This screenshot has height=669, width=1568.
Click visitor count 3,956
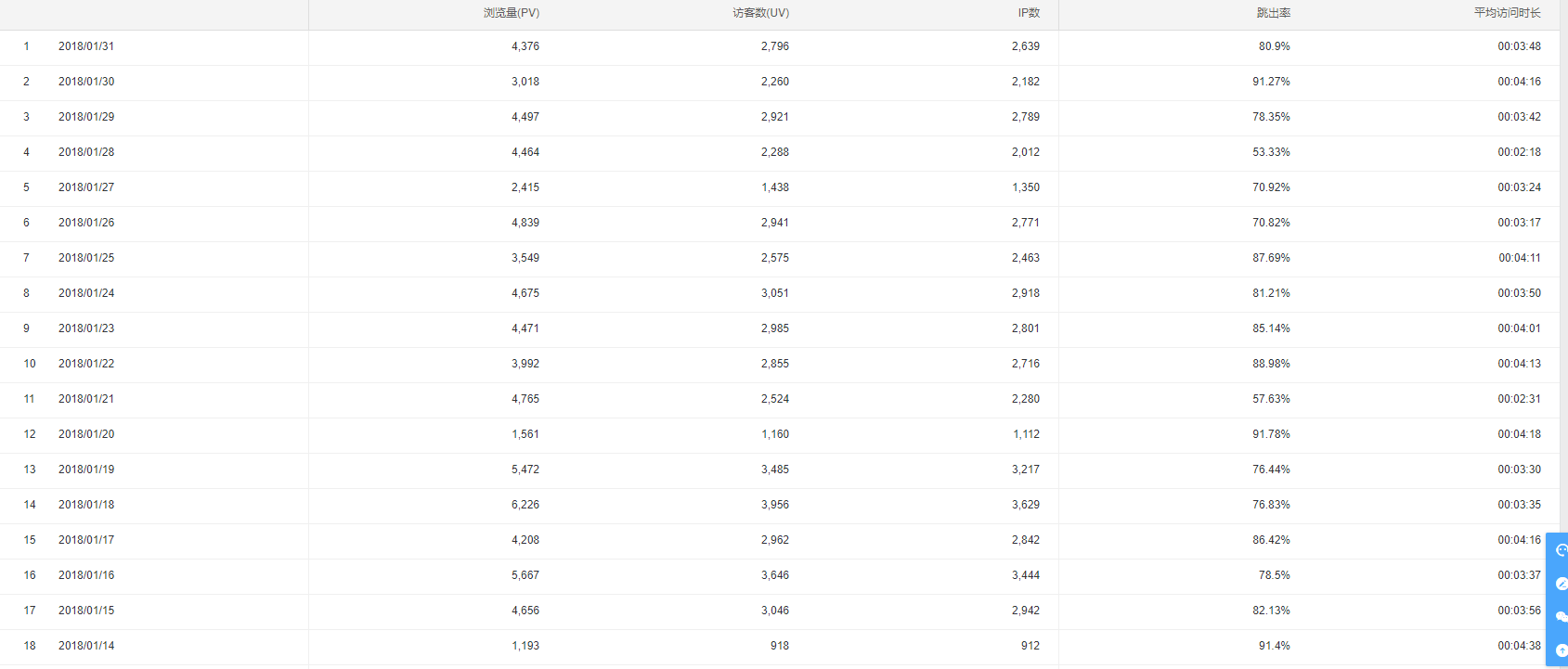coord(775,505)
